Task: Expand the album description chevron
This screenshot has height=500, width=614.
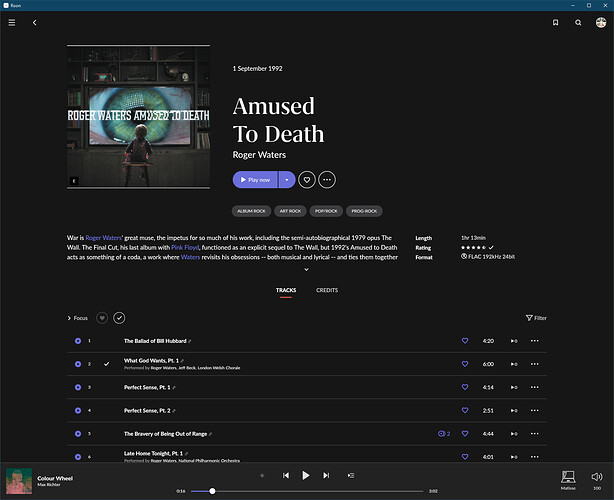Action: point(306,269)
